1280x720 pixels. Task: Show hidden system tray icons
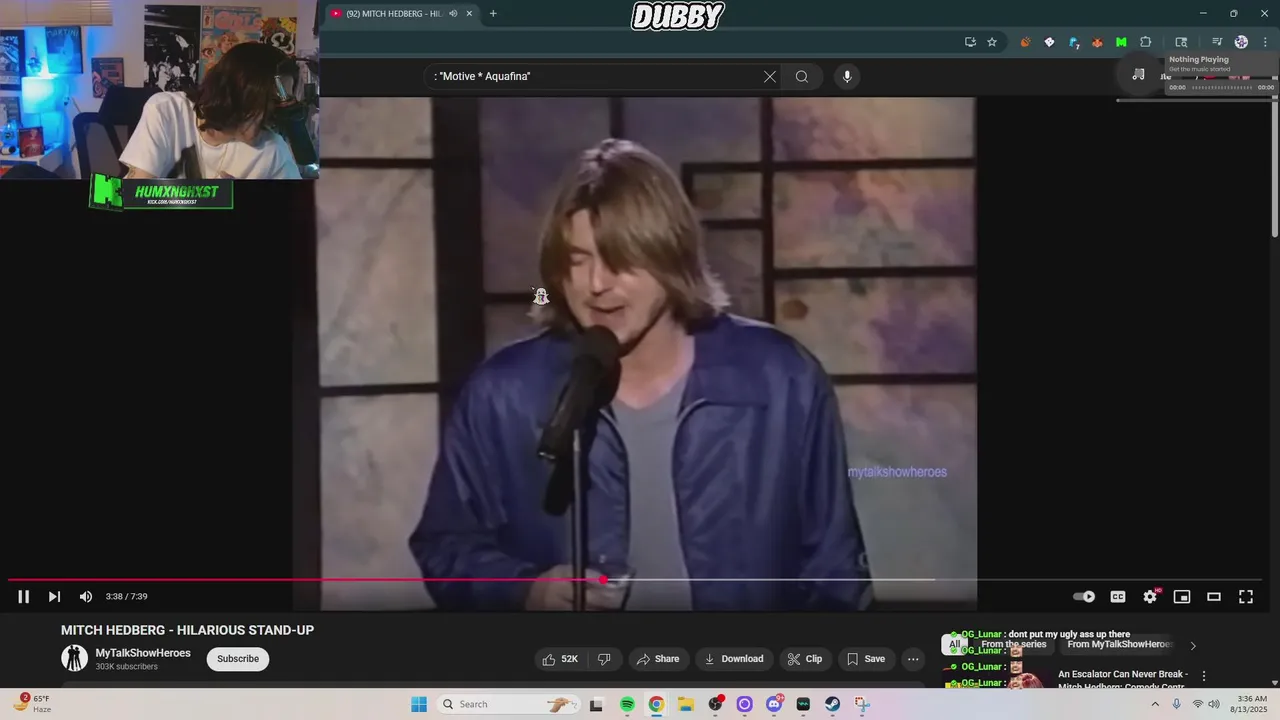[1156, 704]
